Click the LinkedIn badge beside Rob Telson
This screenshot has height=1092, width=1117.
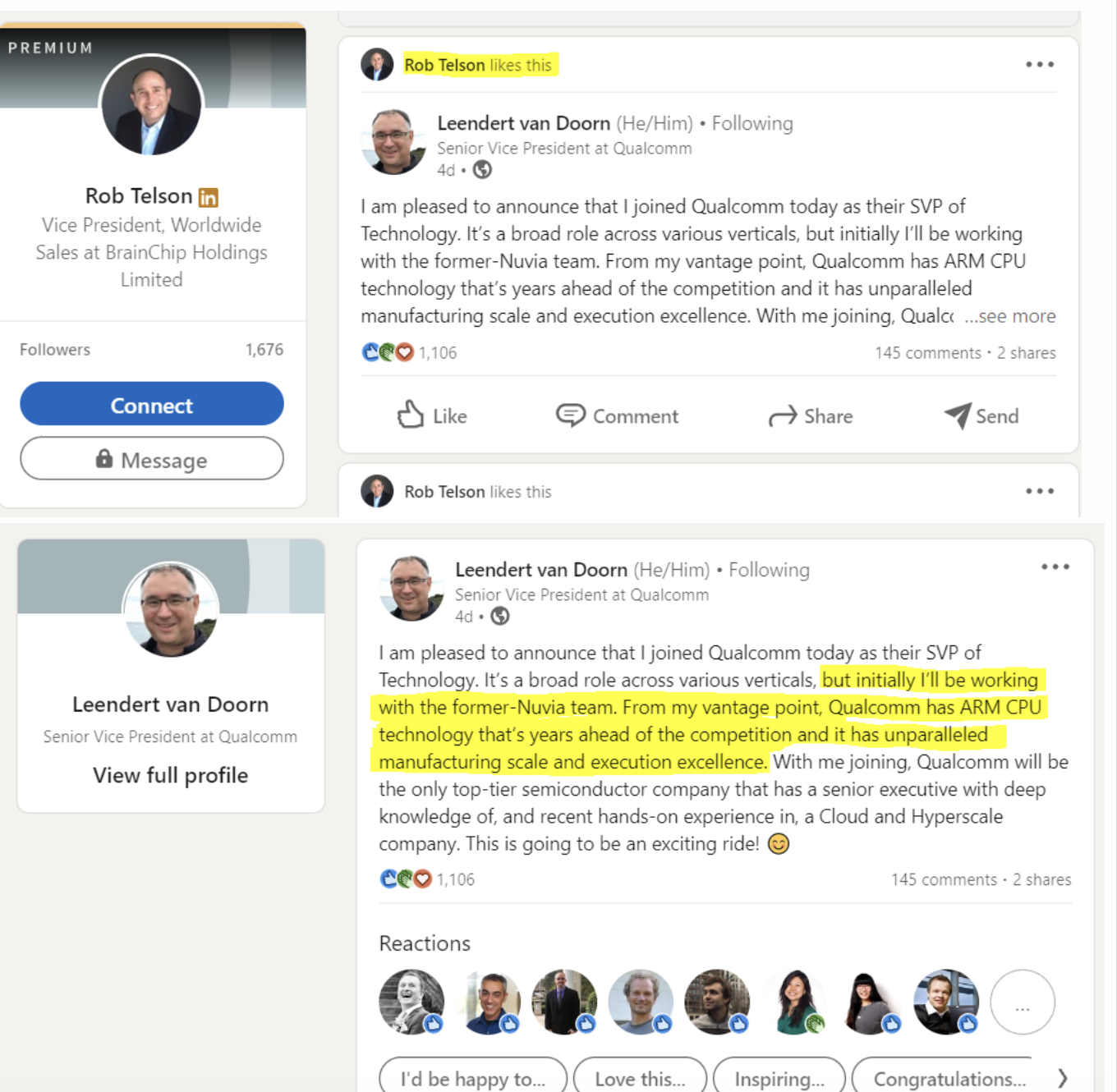tap(209, 197)
